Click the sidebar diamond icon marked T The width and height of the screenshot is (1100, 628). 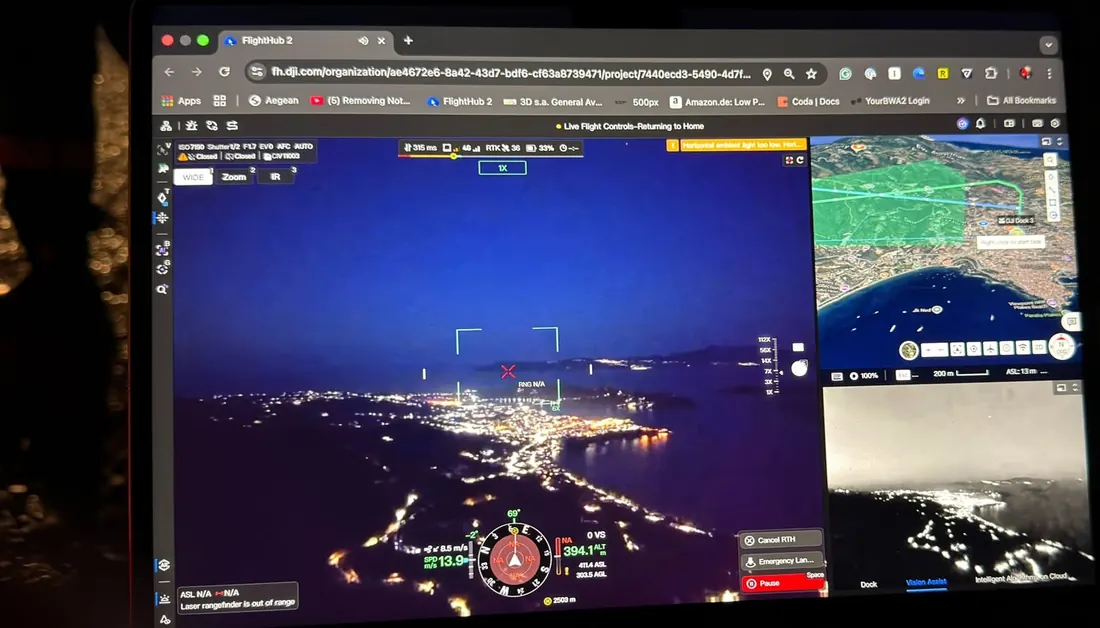(163, 196)
